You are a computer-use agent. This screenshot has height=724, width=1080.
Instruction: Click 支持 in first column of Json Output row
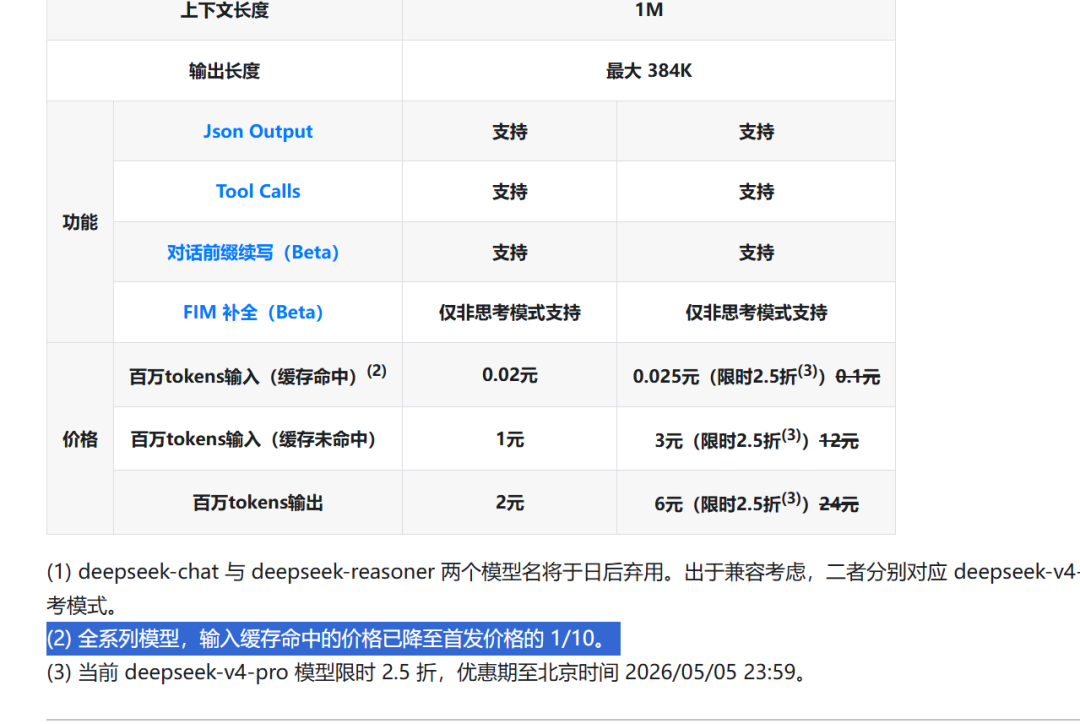point(510,131)
